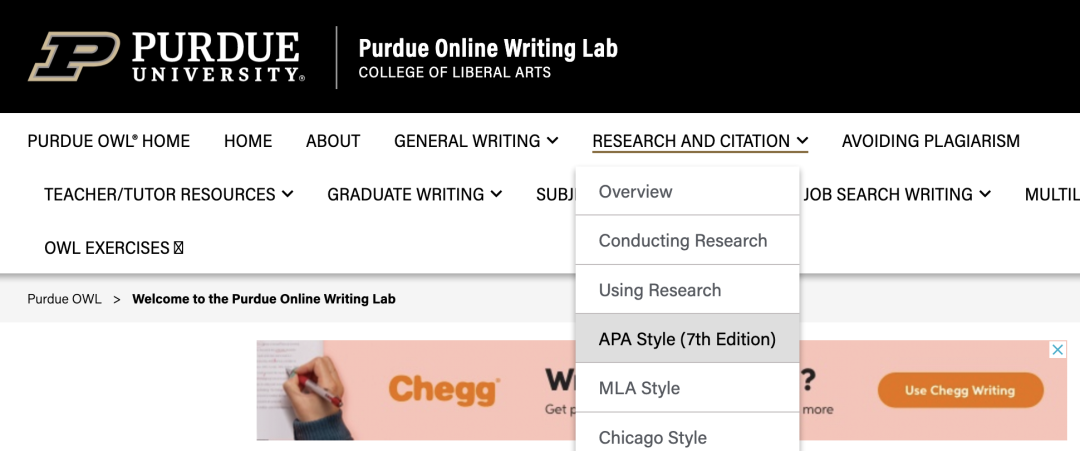Screen dimensions: 1080x451
Task: Expand the General Writing menu chevron
Action: click(552, 140)
